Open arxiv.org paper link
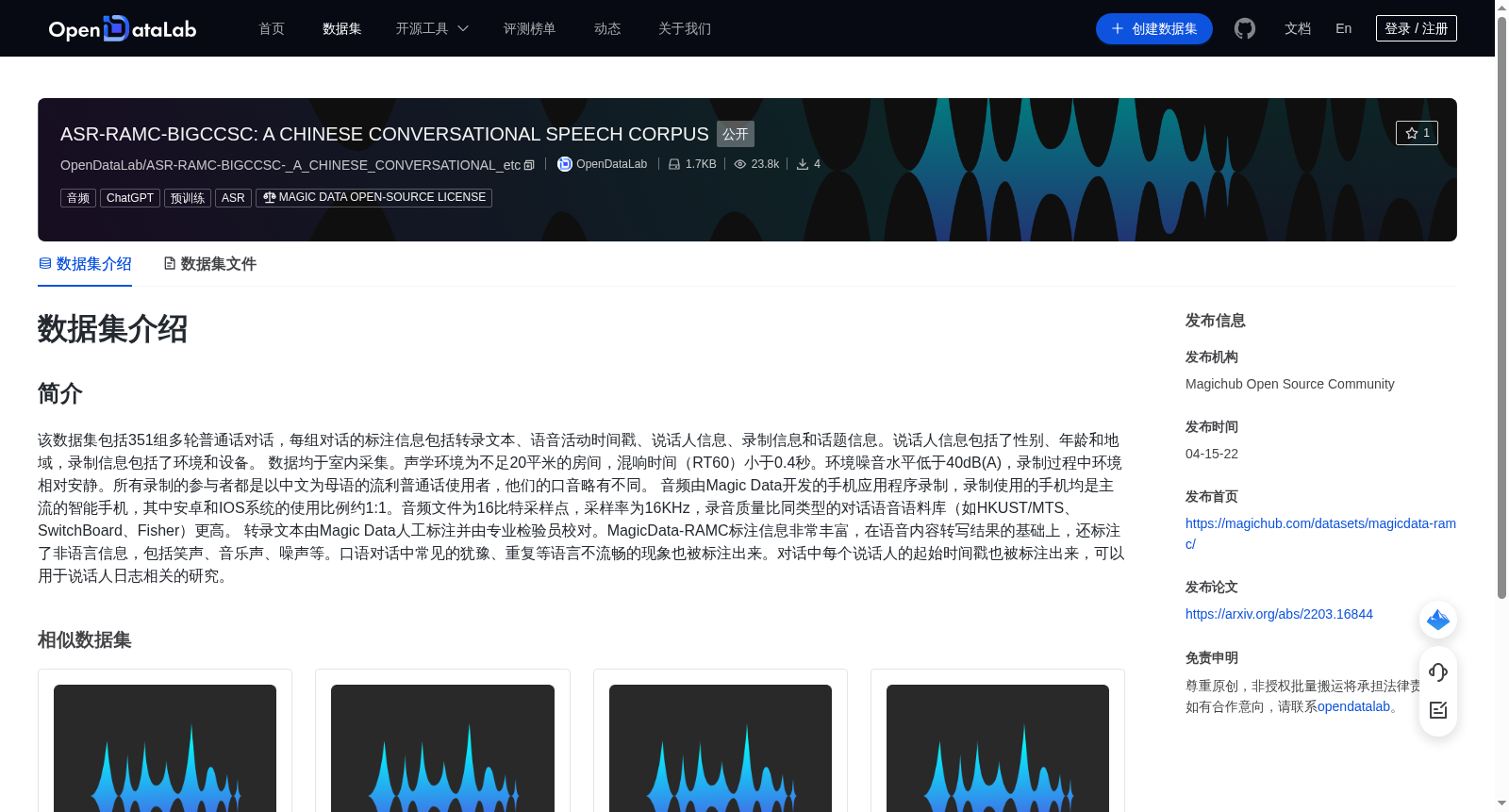This screenshot has width=1509, height=812. [x=1279, y=614]
